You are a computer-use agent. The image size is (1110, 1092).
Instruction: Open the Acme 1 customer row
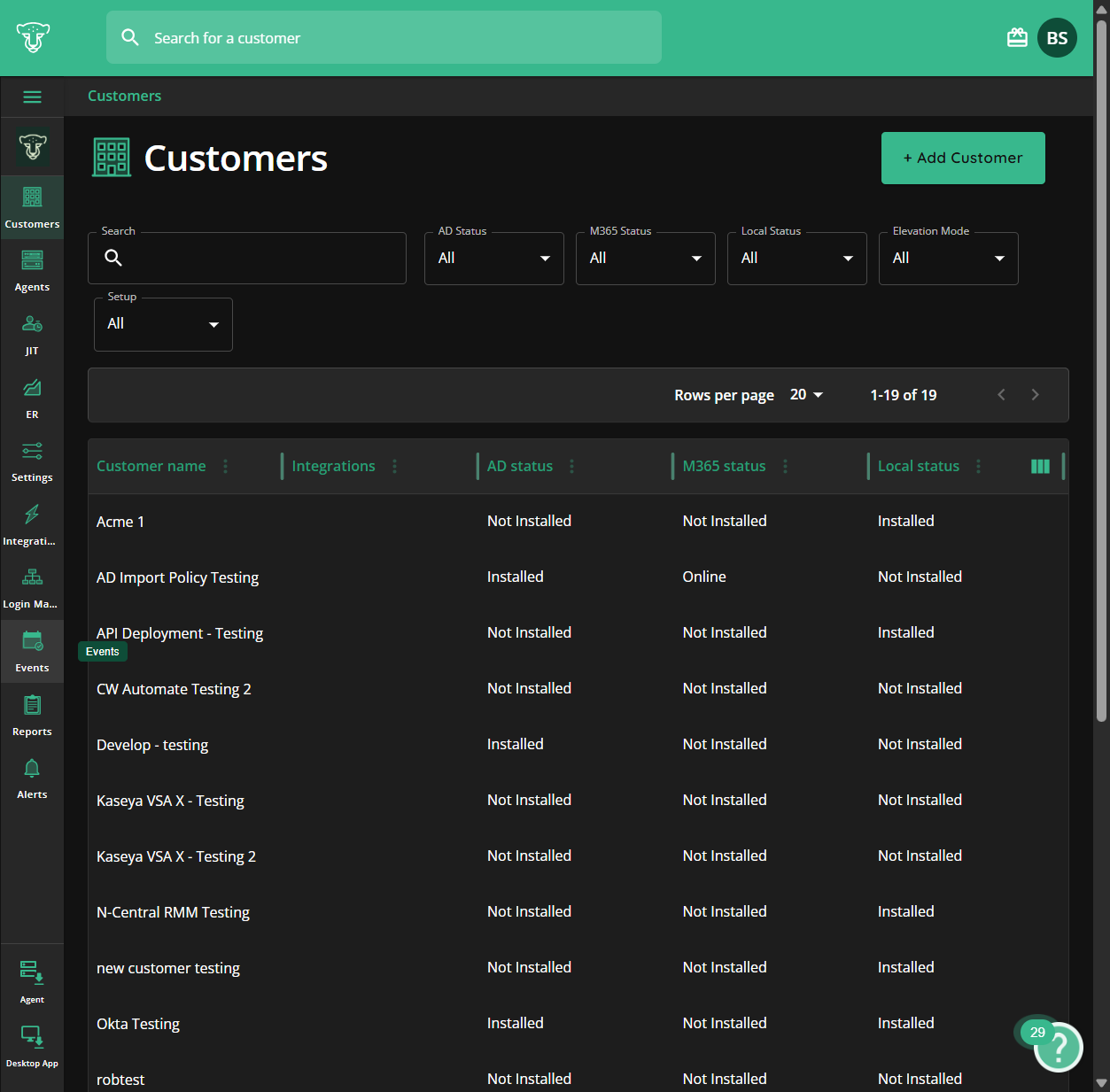tap(578, 522)
